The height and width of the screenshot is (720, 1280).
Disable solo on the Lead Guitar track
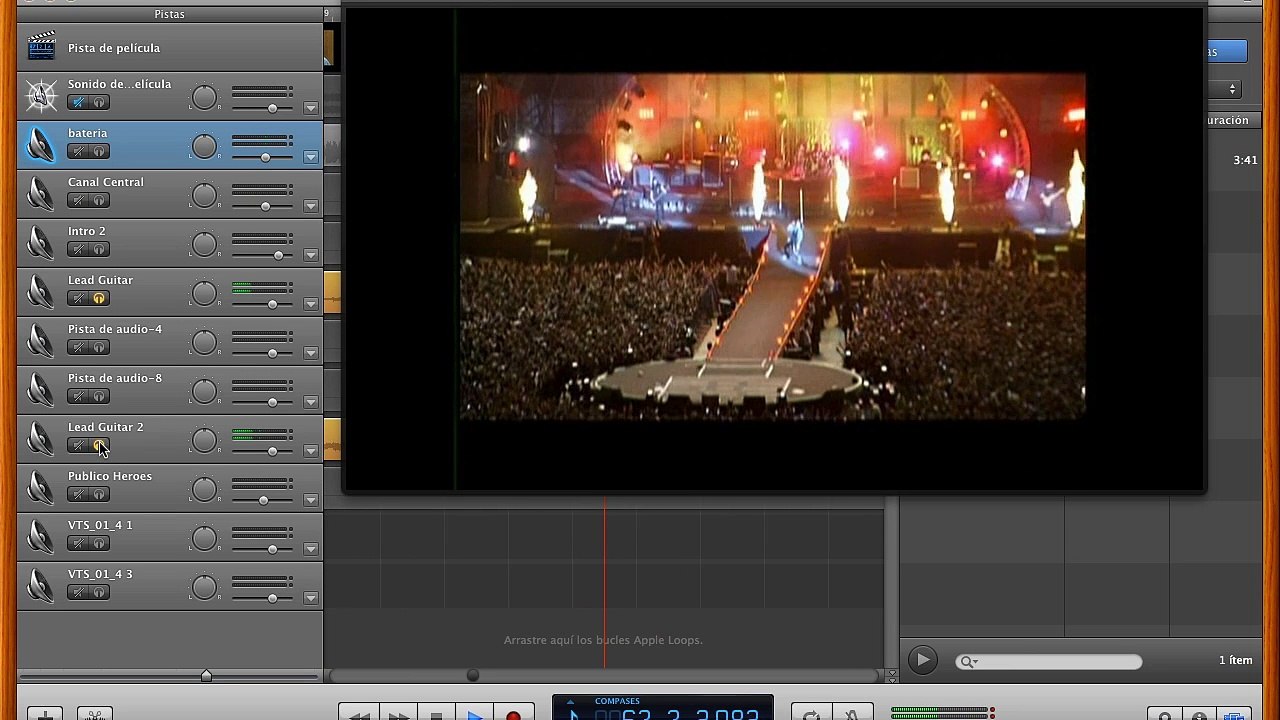(99, 298)
